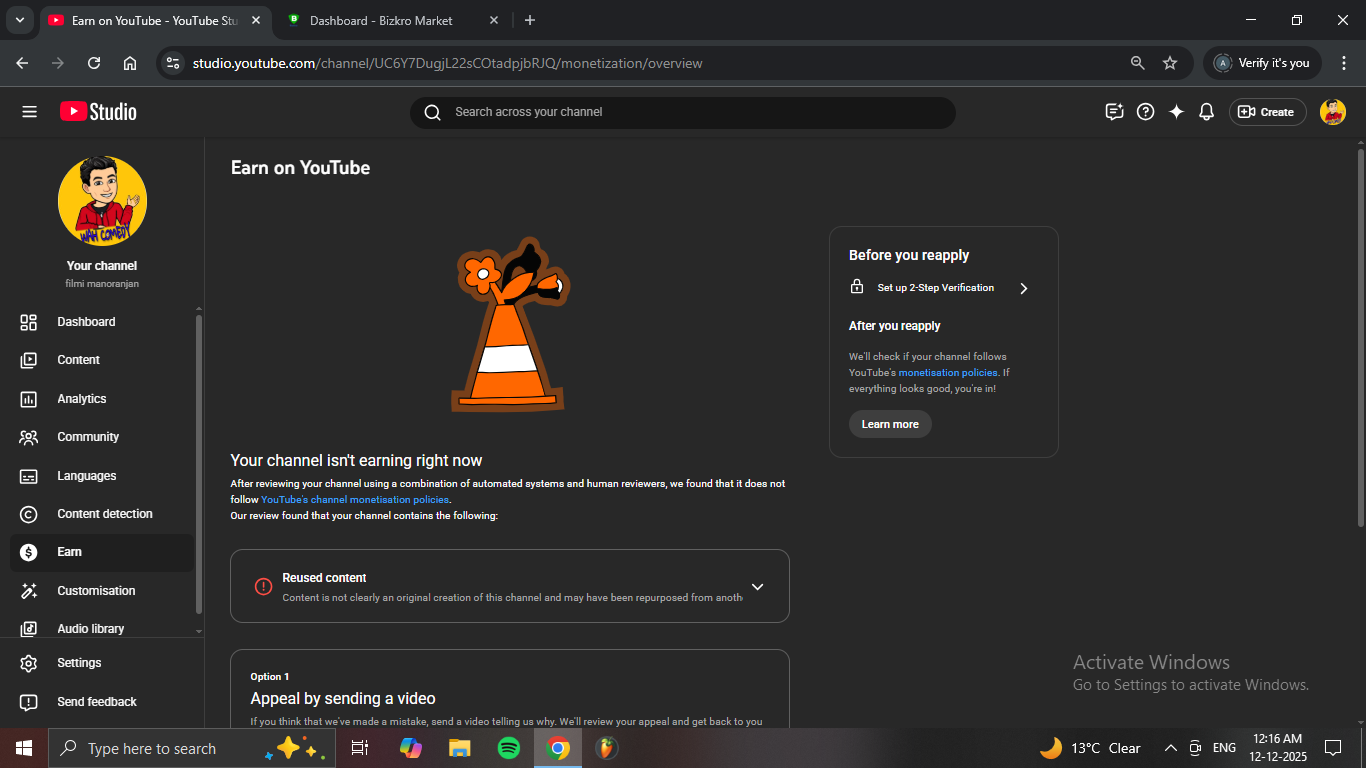Bookmark this page with the star icon
The image size is (1366, 768).
tap(1170, 63)
